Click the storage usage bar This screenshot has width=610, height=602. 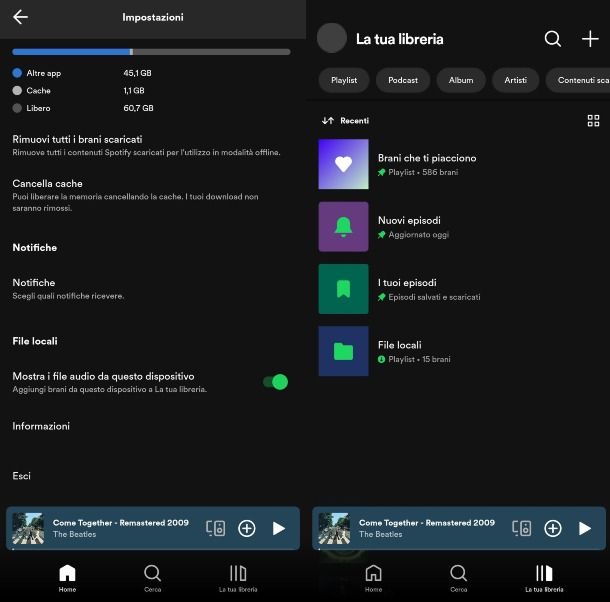point(151,52)
